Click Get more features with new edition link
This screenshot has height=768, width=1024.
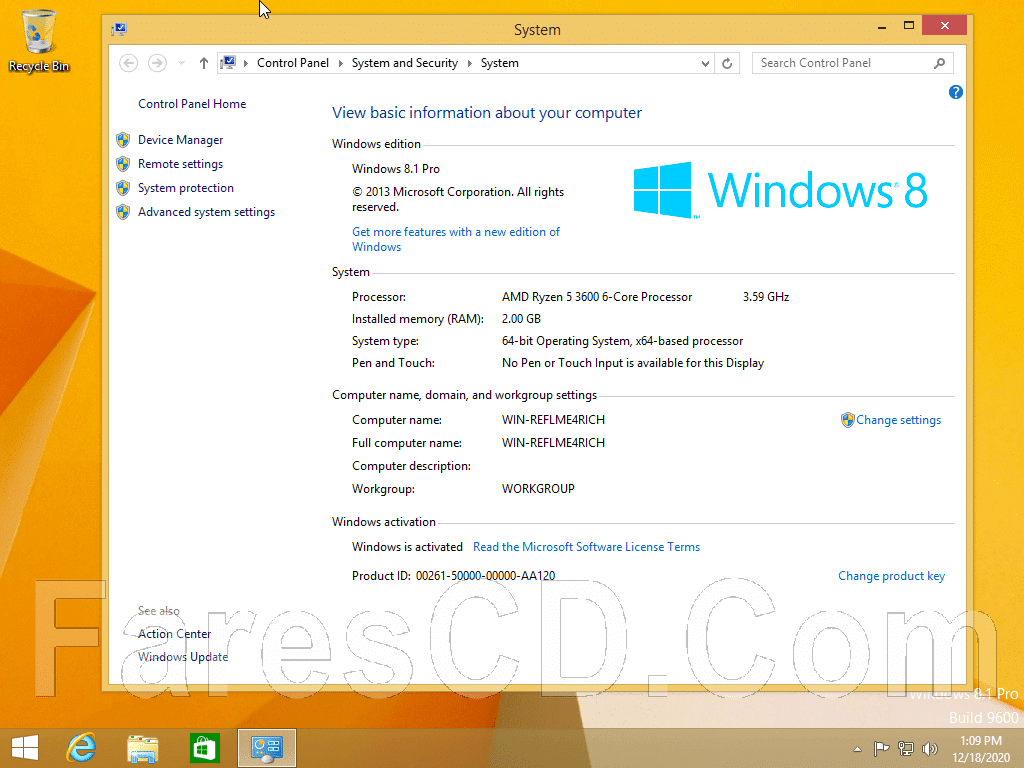(456, 239)
